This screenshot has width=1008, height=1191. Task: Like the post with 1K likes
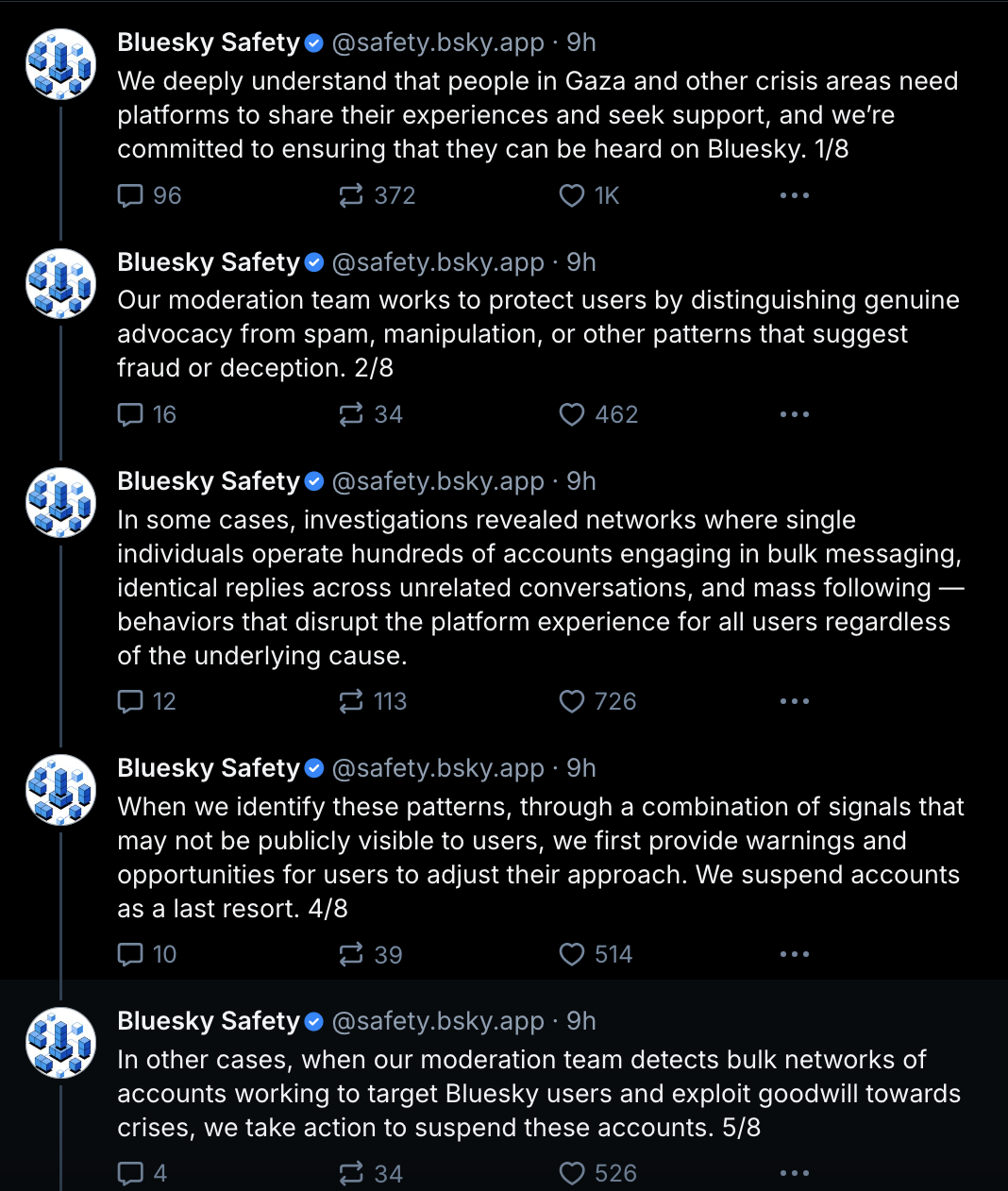(x=589, y=195)
